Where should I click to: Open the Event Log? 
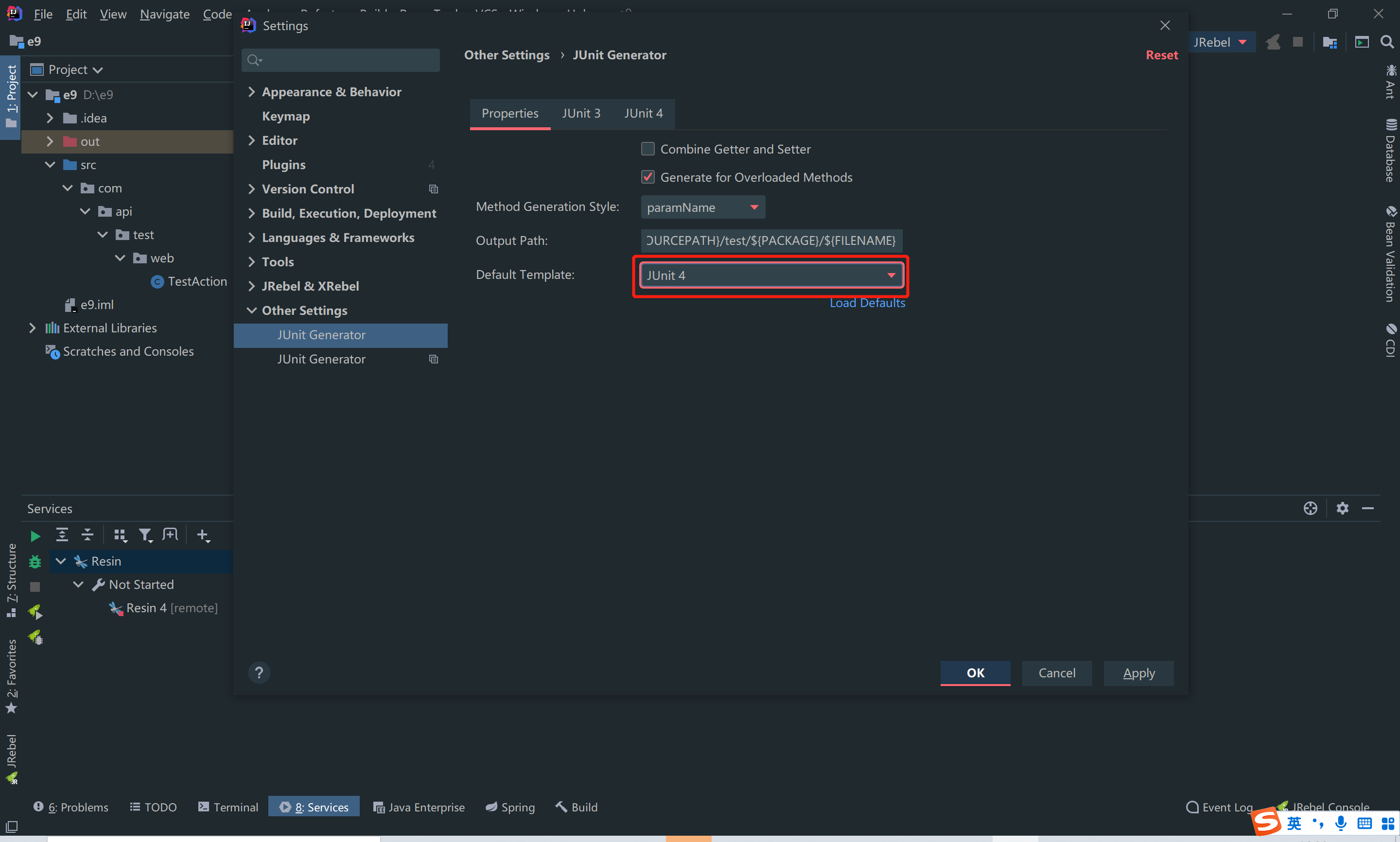click(1219, 807)
